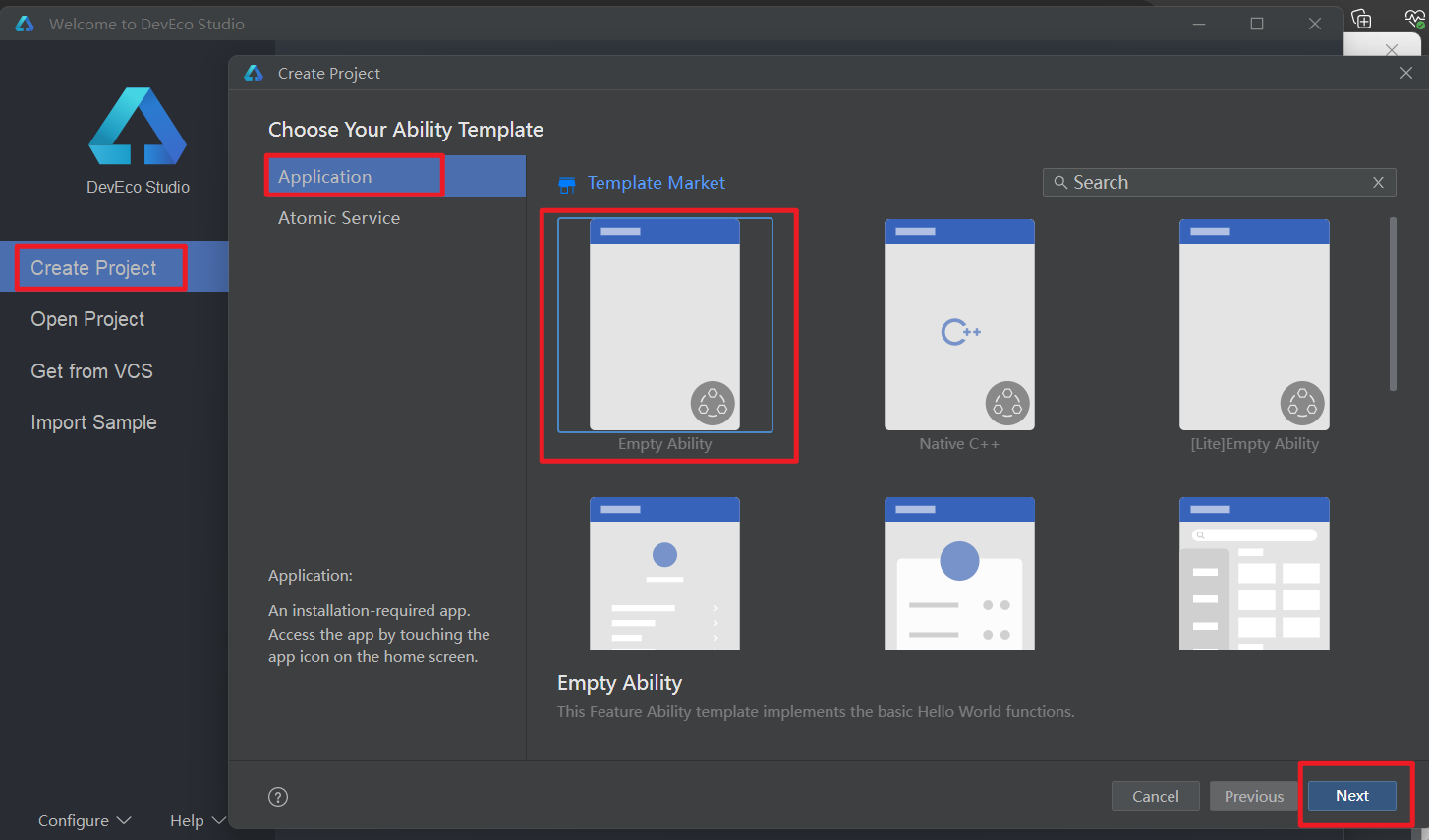The image size is (1429, 840).
Task: Click the template list scrollbar
Action: click(x=1393, y=305)
